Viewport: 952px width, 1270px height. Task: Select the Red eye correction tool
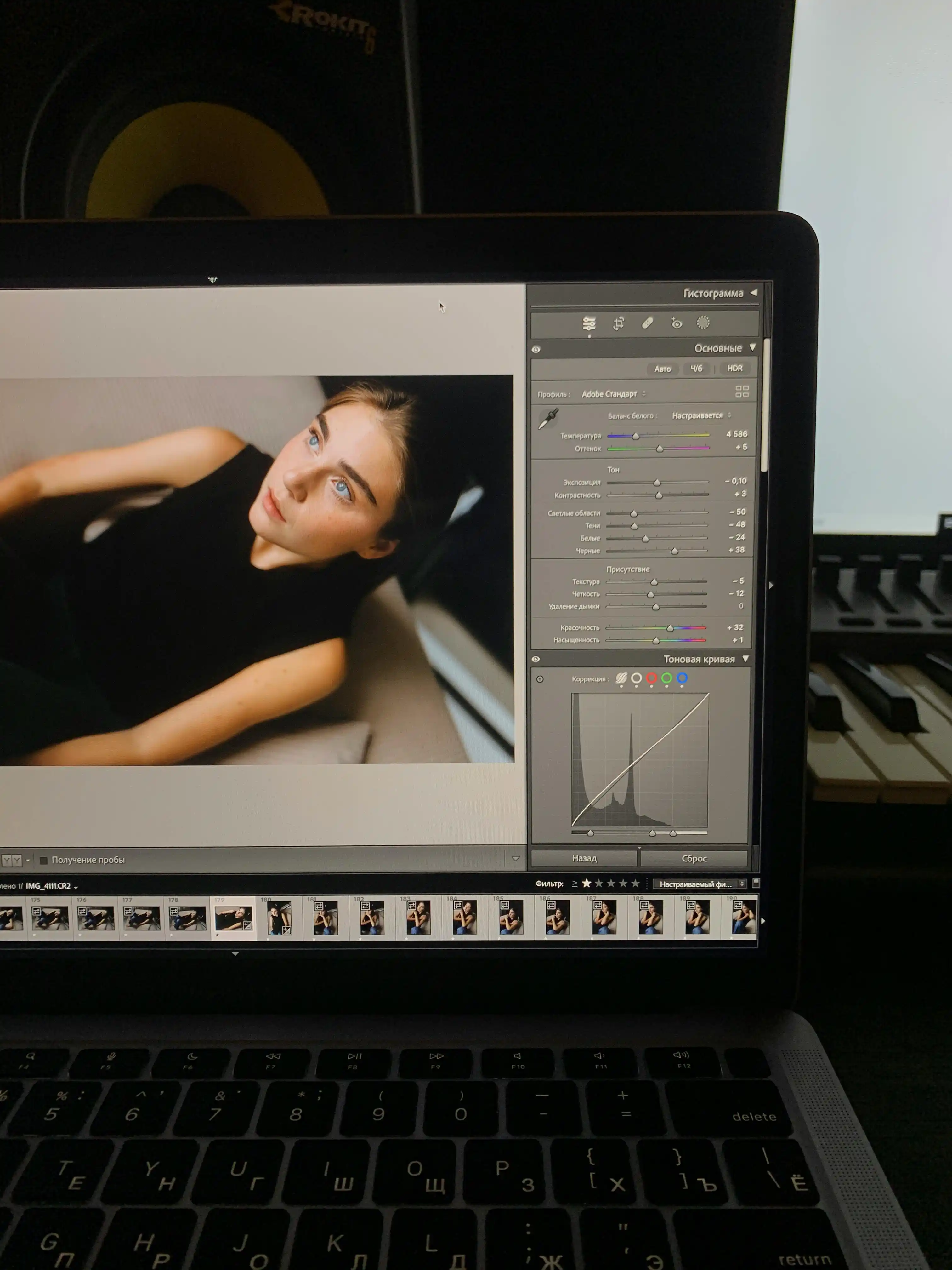(677, 323)
